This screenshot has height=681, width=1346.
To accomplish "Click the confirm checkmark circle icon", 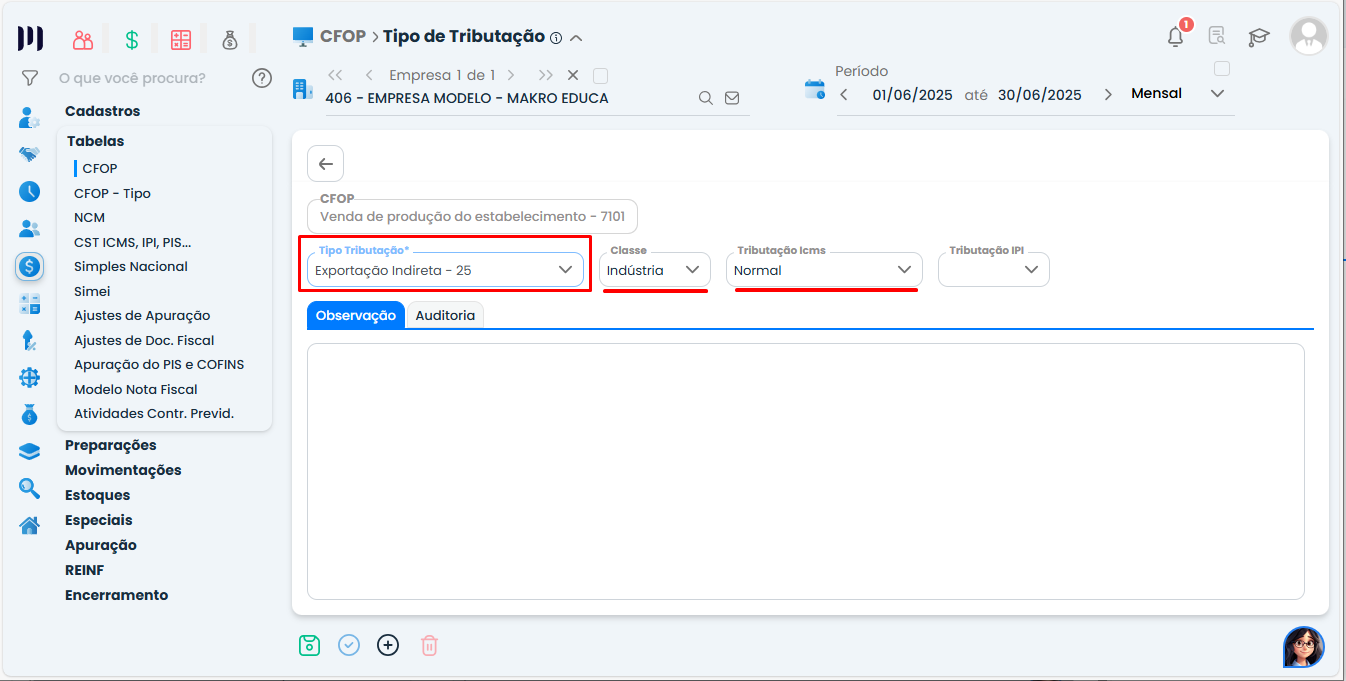I will [x=349, y=645].
